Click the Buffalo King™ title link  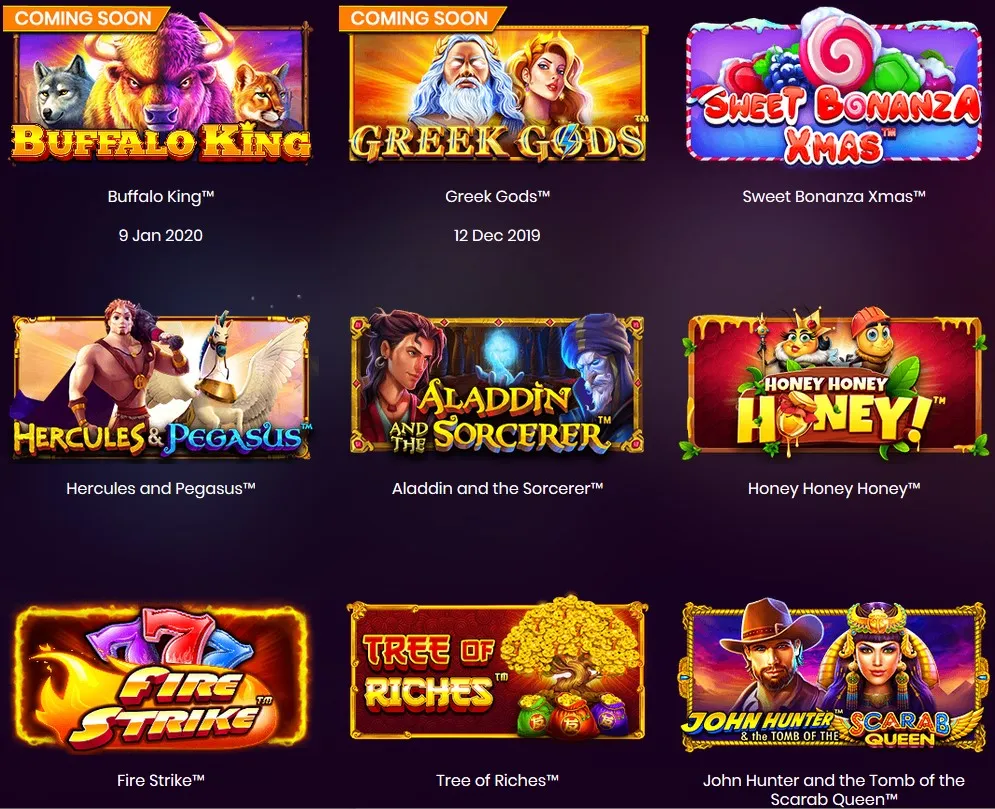(161, 196)
